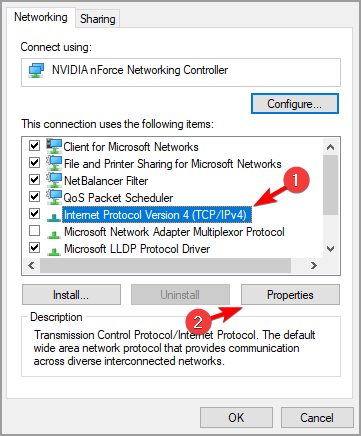
Task: Select Microsoft LLDP Protocol Driver list entry
Action: point(137,249)
